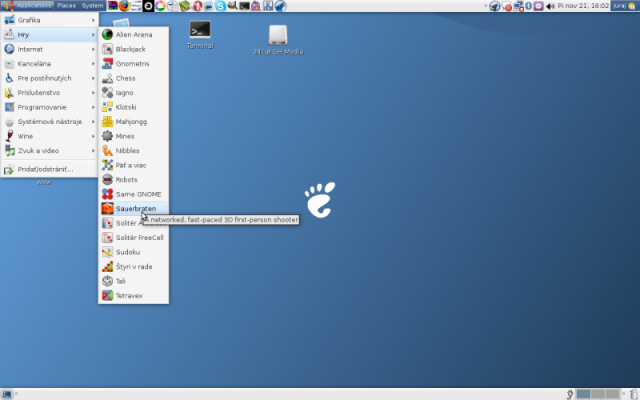
Task: Switch to the third workspace
Action: click(x=613, y=394)
